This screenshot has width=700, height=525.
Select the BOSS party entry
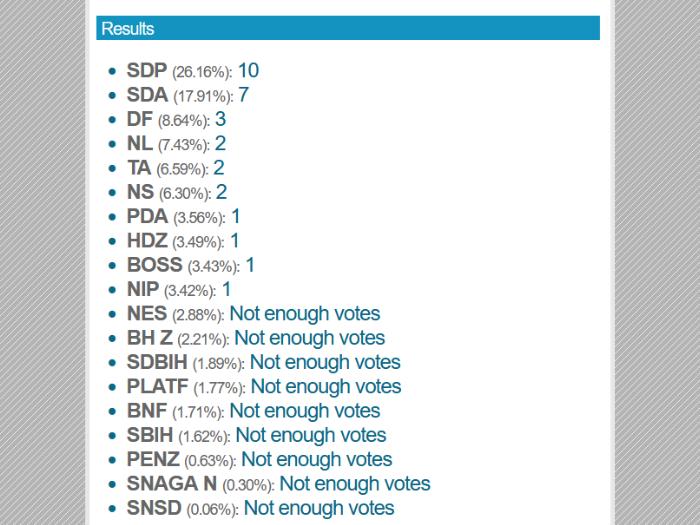pos(191,265)
